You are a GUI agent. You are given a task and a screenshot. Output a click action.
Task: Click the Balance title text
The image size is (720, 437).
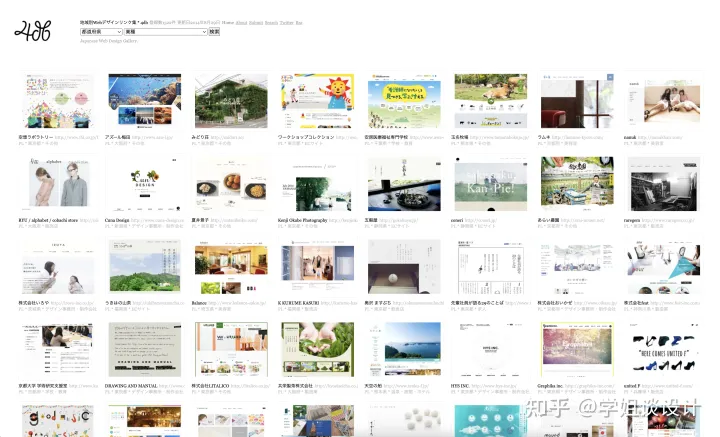[199, 303]
